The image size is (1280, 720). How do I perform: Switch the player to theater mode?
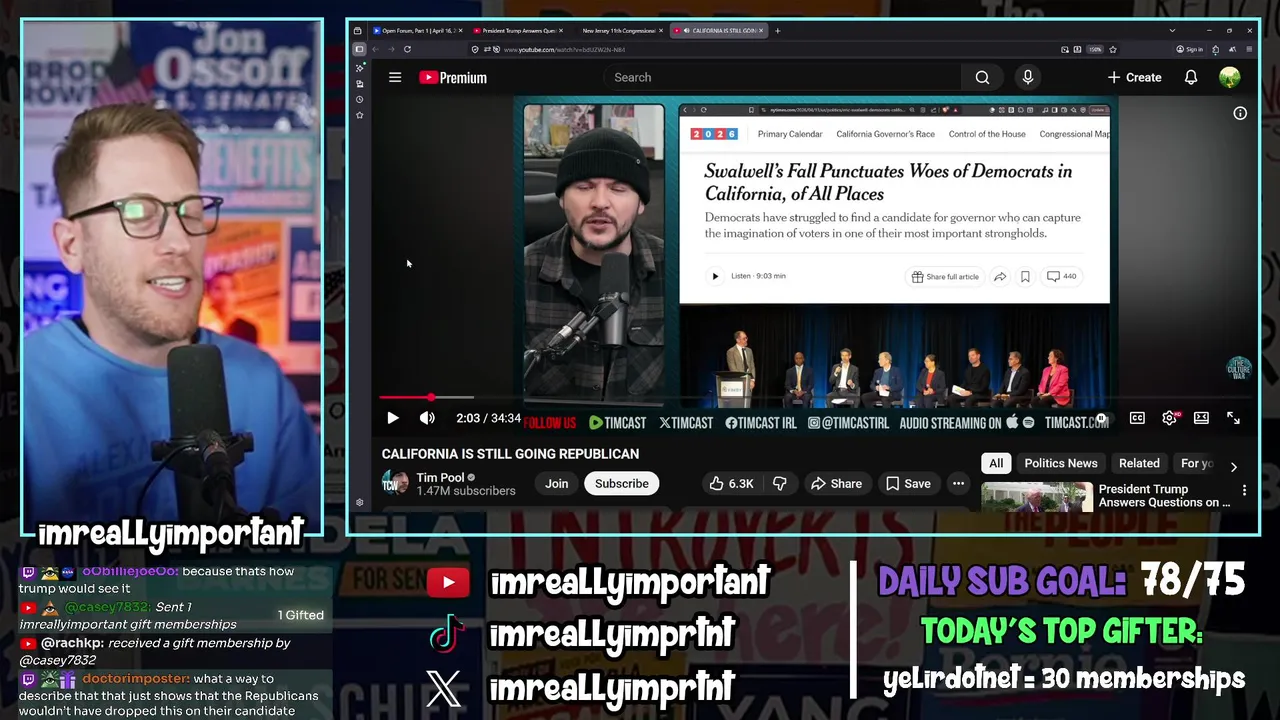click(1201, 418)
